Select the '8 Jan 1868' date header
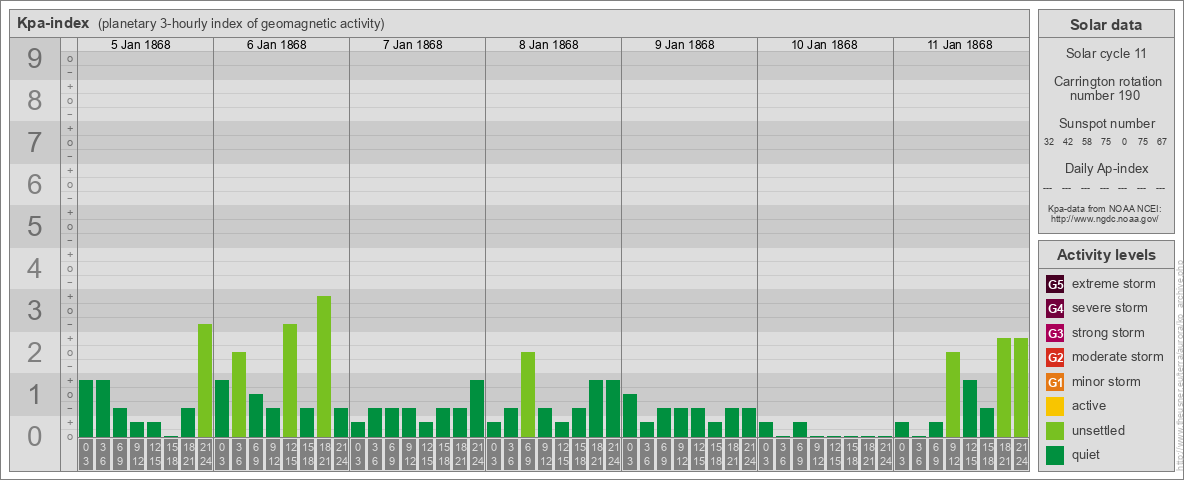This screenshot has height=480, width=1184. pos(548,45)
